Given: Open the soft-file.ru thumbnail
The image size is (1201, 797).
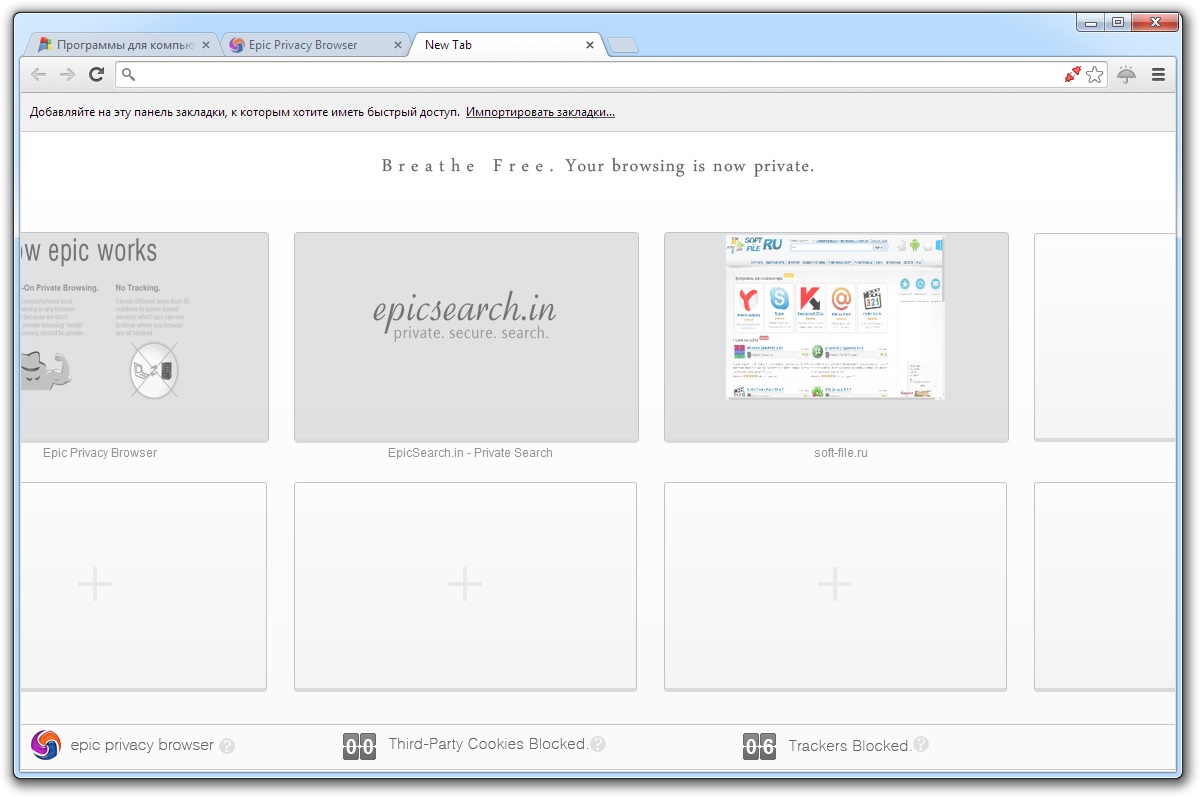Looking at the screenshot, I should [835, 318].
